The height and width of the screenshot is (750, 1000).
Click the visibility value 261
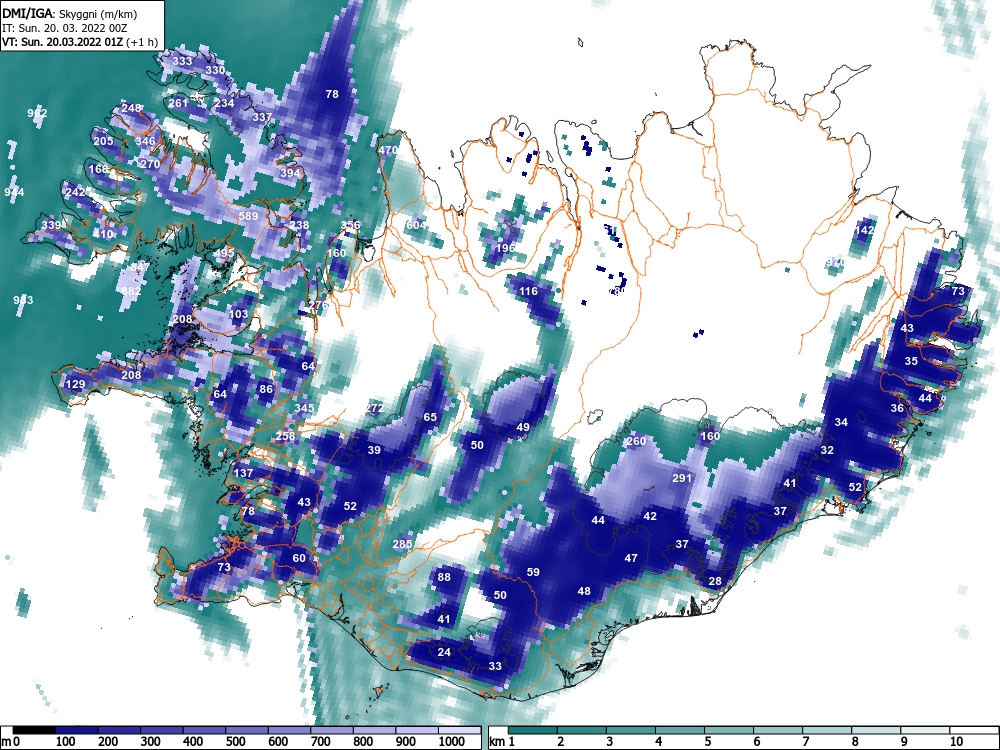178,103
